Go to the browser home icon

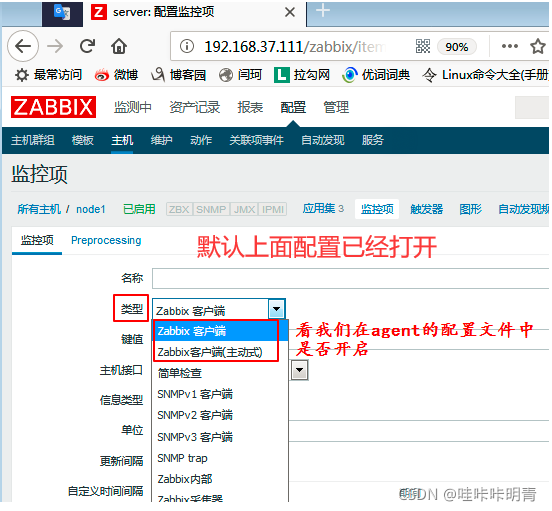(119, 46)
